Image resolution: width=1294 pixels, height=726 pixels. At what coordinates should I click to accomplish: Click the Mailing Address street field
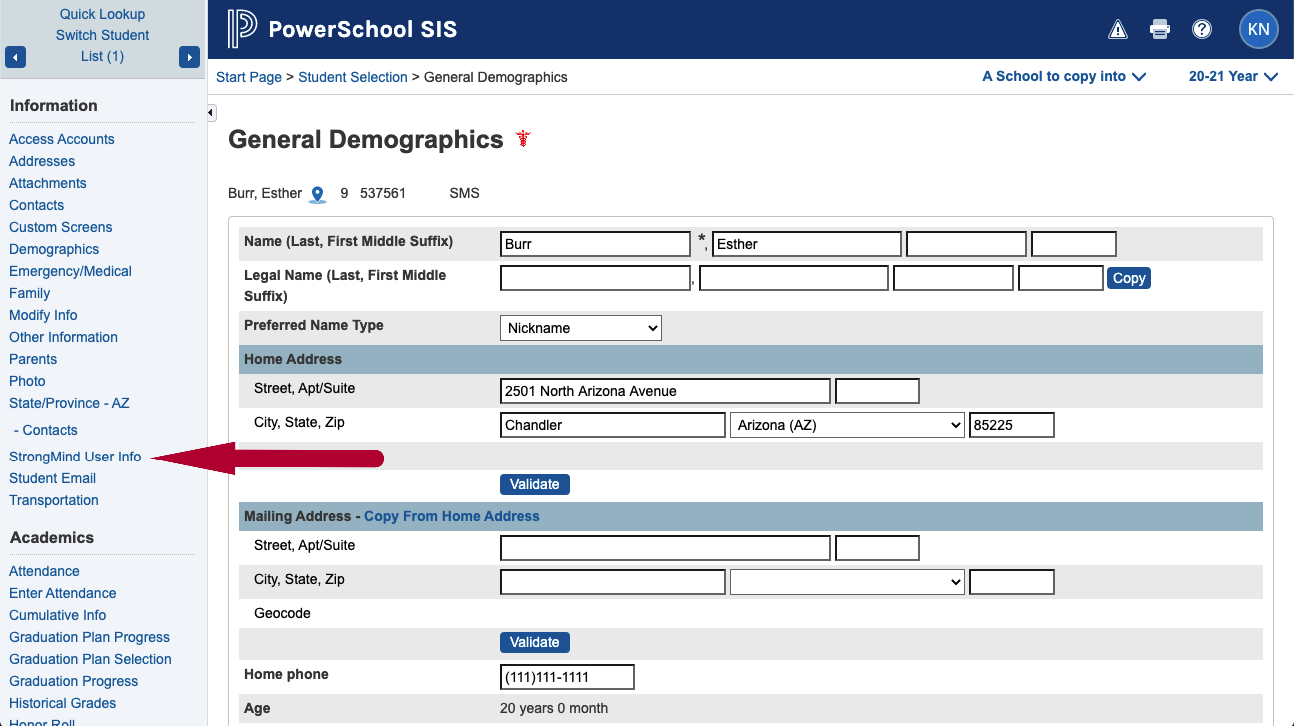(x=665, y=548)
